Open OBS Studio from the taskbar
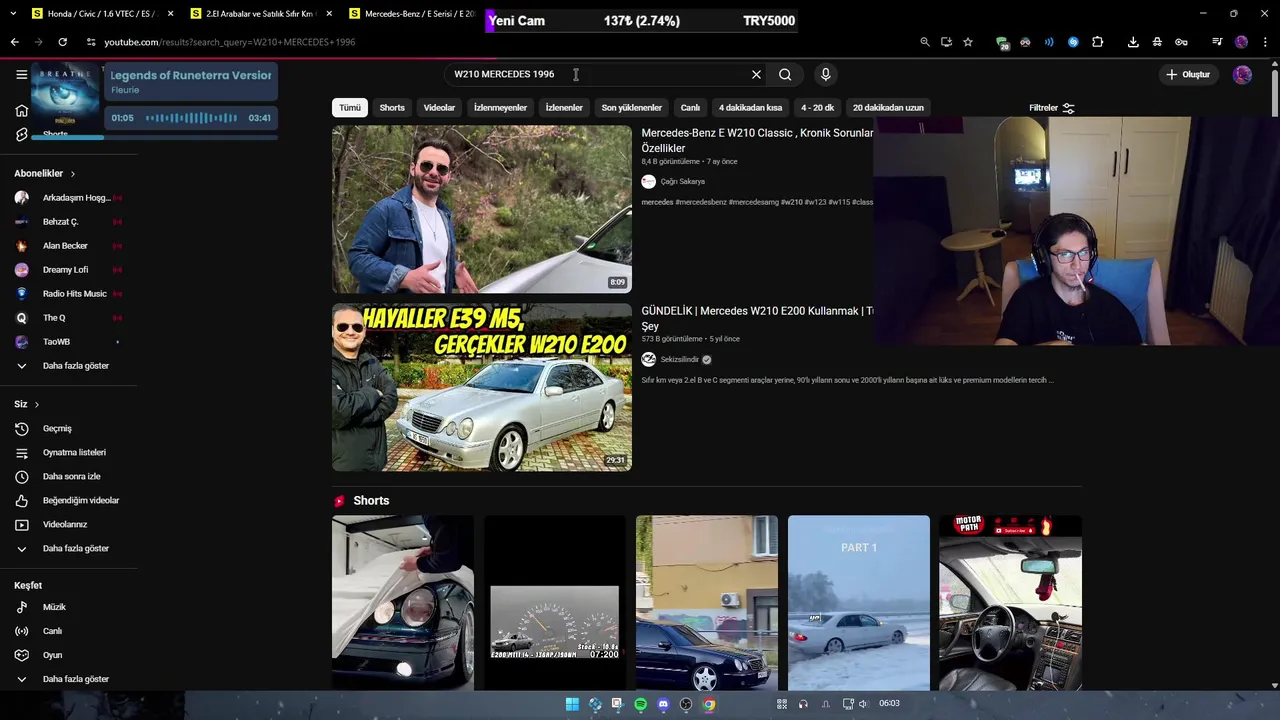This screenshot has width=1280, height=720. pyautogui.click(x=686, y=704)
